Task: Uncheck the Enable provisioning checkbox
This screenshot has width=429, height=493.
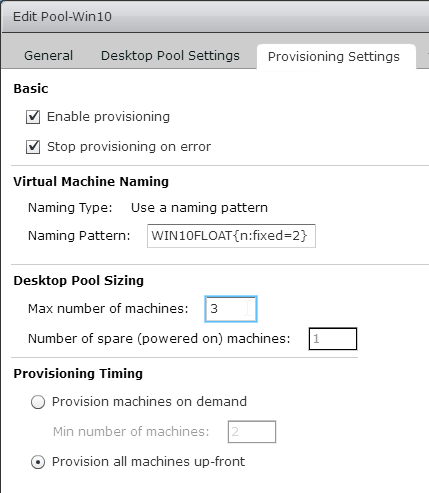Action: 33,117
